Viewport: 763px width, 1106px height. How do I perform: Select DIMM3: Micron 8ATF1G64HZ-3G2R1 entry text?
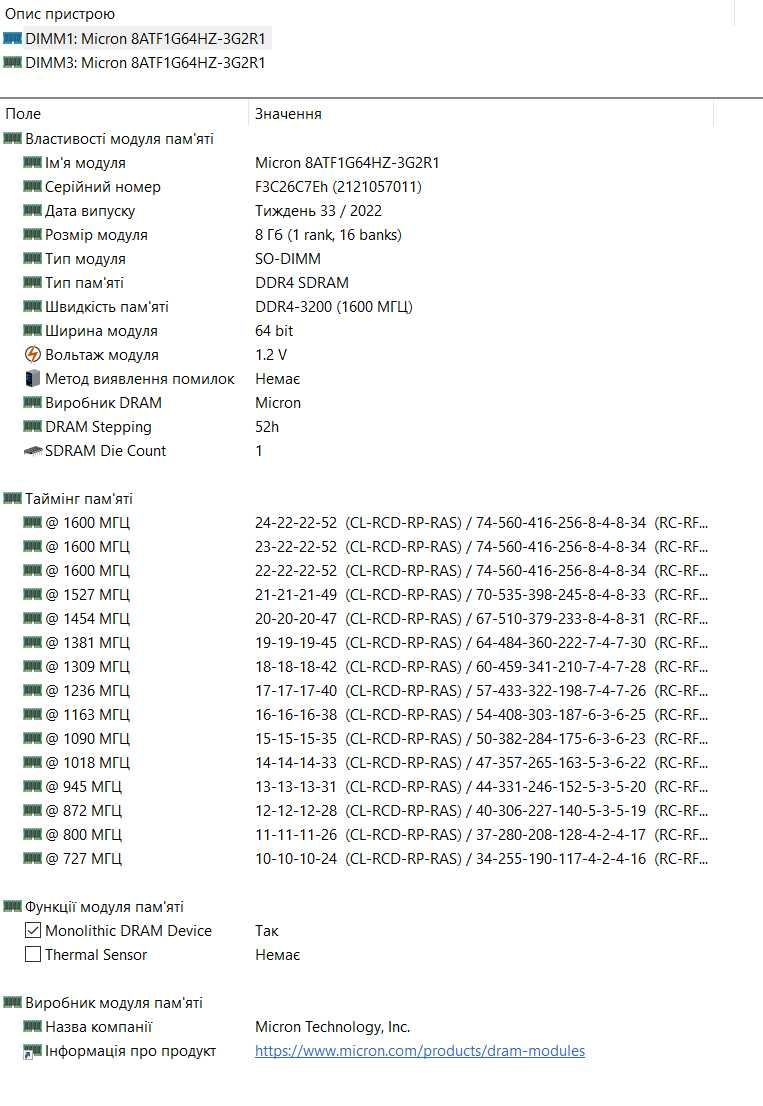(x=145, y=62)
